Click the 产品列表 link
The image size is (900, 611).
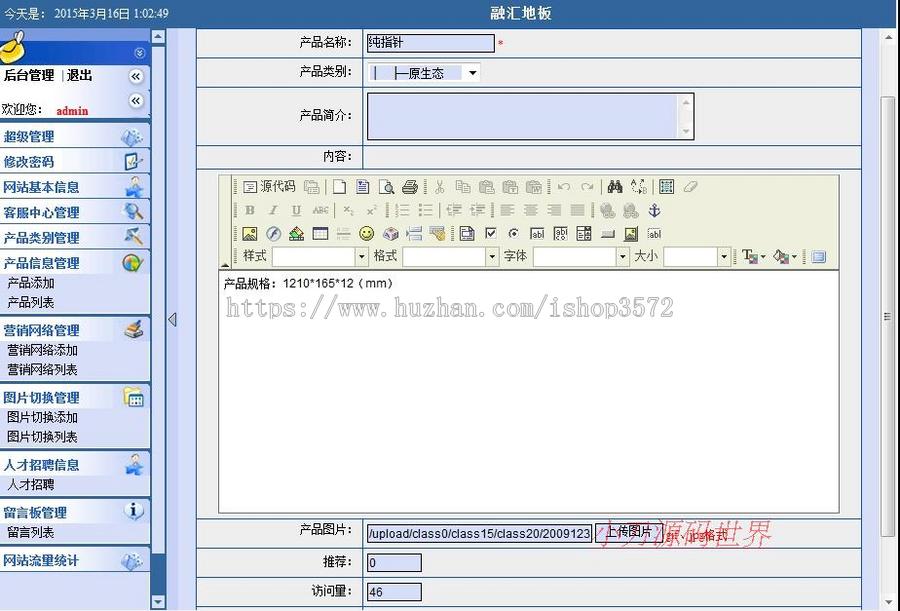pyautogui.click(x=30, y=303)
